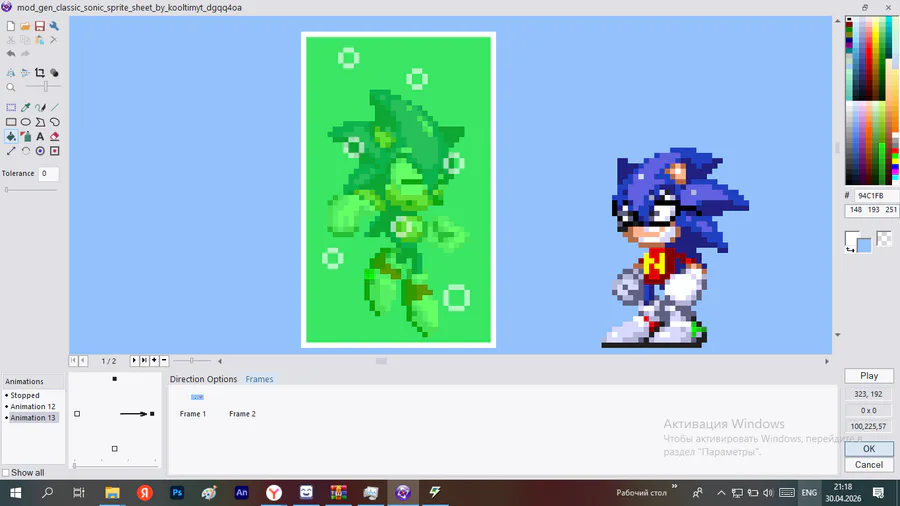Viewport: 900px width, 506px height.
Task: Select the Brush tool
Action: click(40, 107)
